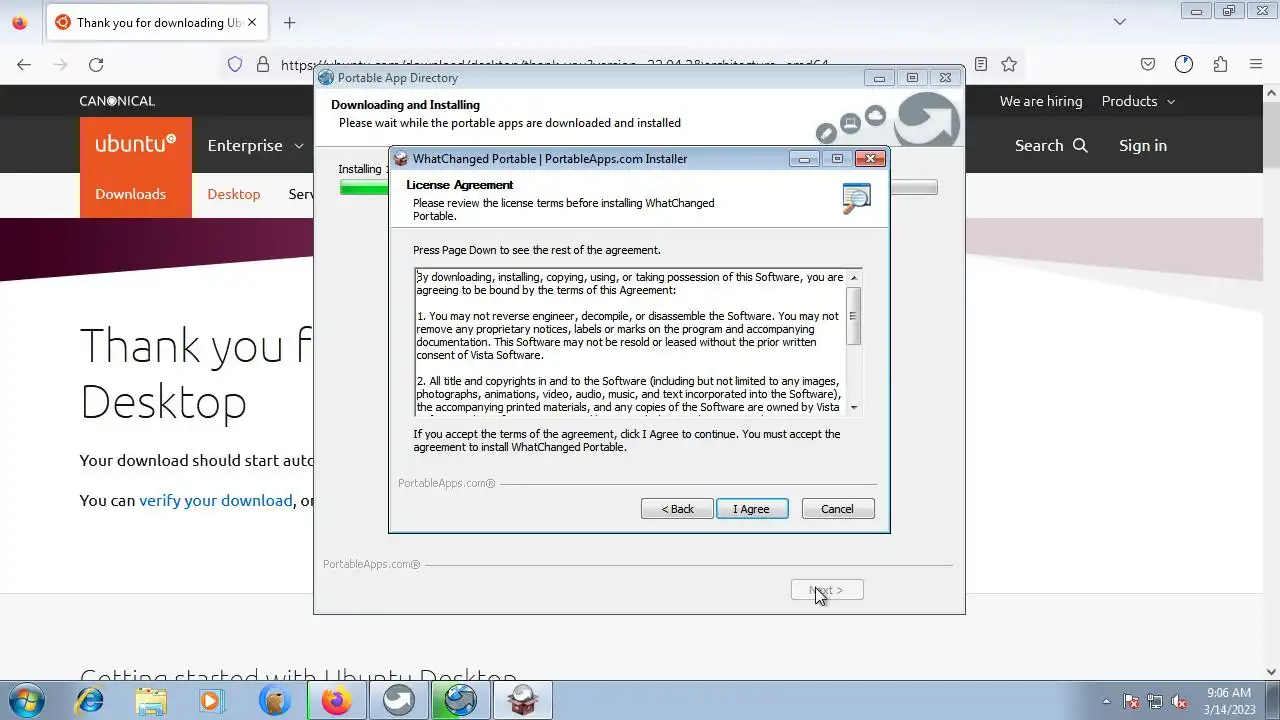Open WhatChanged installer box taskbar item
The height and width of the screenshot is (720, 1280).
523,700
